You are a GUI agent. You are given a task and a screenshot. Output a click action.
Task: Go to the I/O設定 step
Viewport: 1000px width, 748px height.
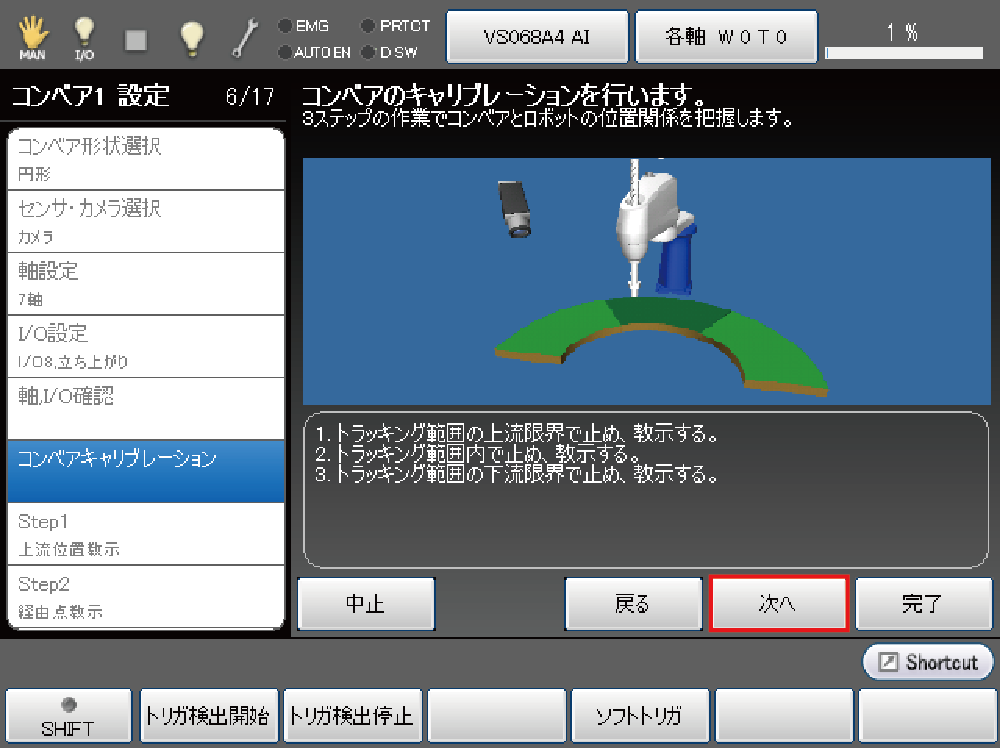(x=146, y=345)
